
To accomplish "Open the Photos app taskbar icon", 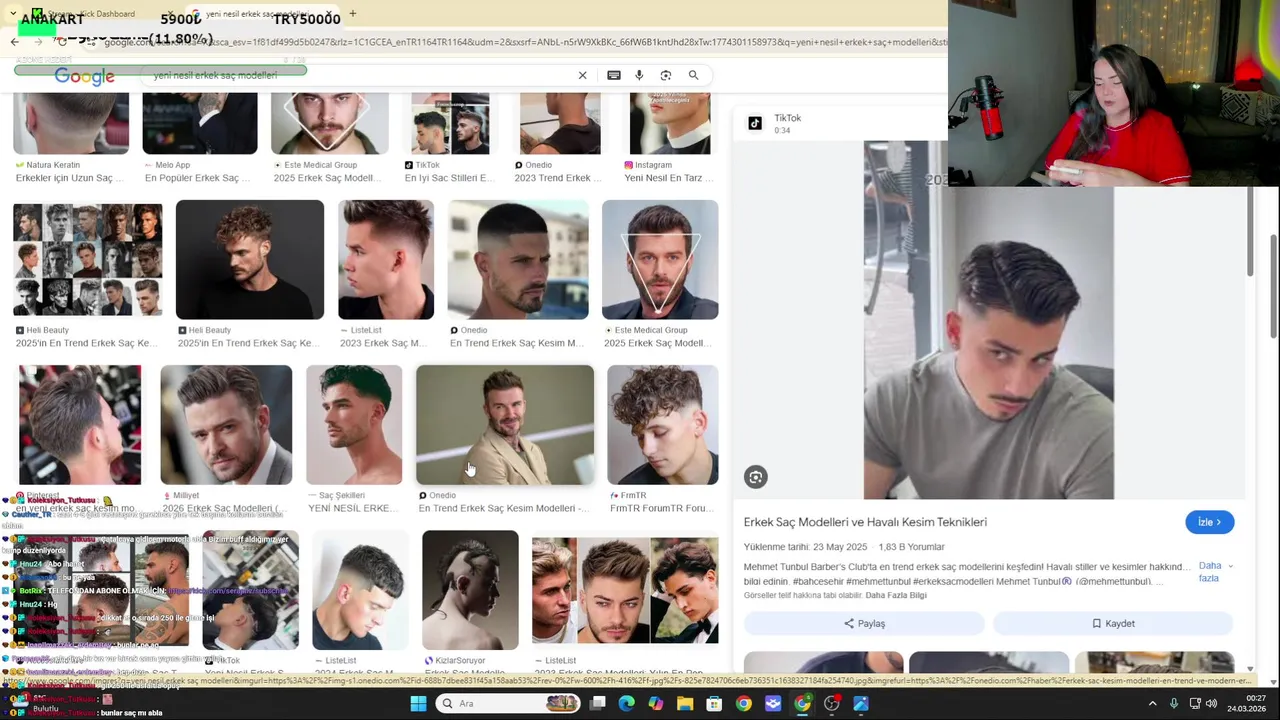I will pos(860,703).
